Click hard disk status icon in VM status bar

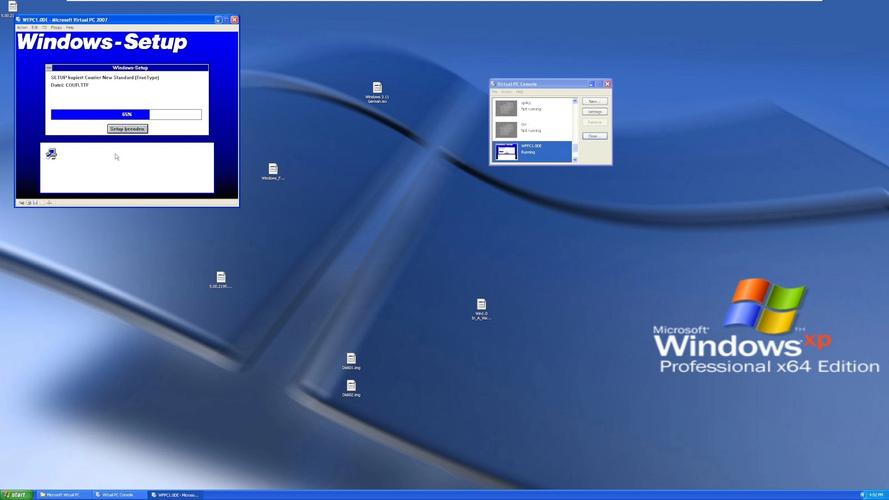[21, 202]
